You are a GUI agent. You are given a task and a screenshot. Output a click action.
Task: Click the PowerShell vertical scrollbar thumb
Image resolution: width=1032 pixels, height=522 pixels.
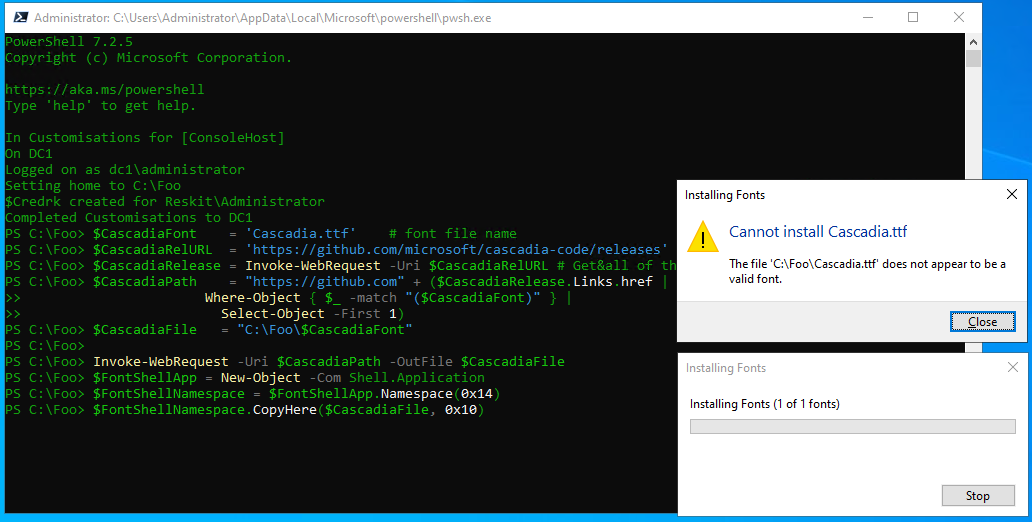[973, 59]
